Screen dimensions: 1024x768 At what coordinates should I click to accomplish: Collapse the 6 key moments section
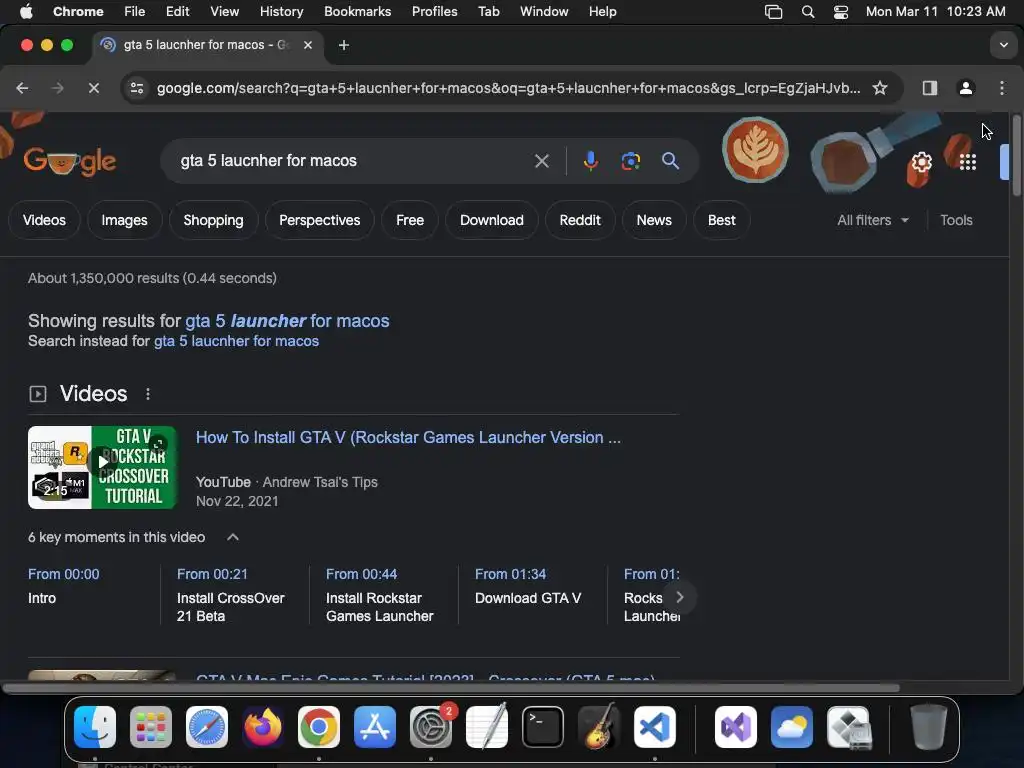232,537
